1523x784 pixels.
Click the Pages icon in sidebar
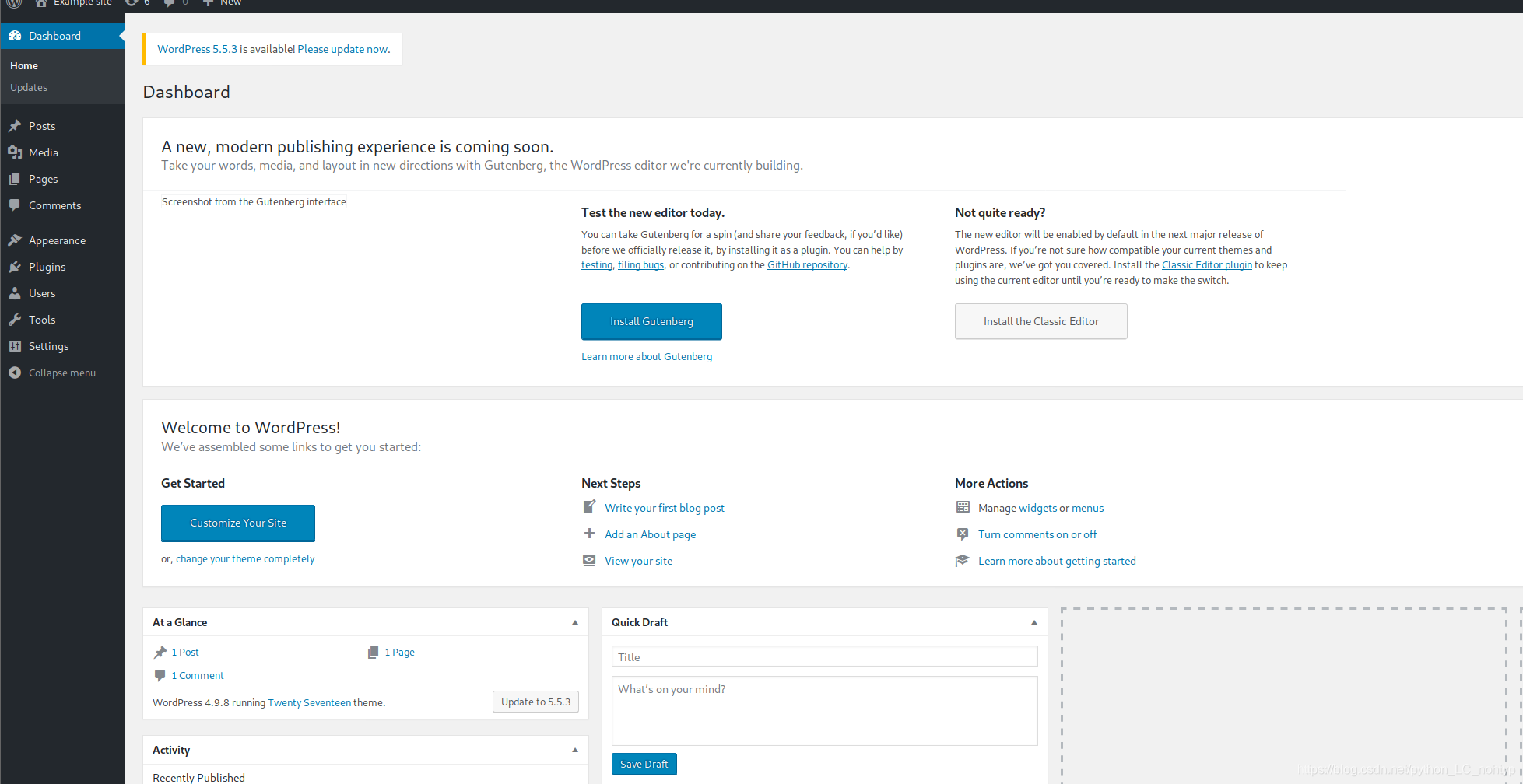click(x=15, y=179)
